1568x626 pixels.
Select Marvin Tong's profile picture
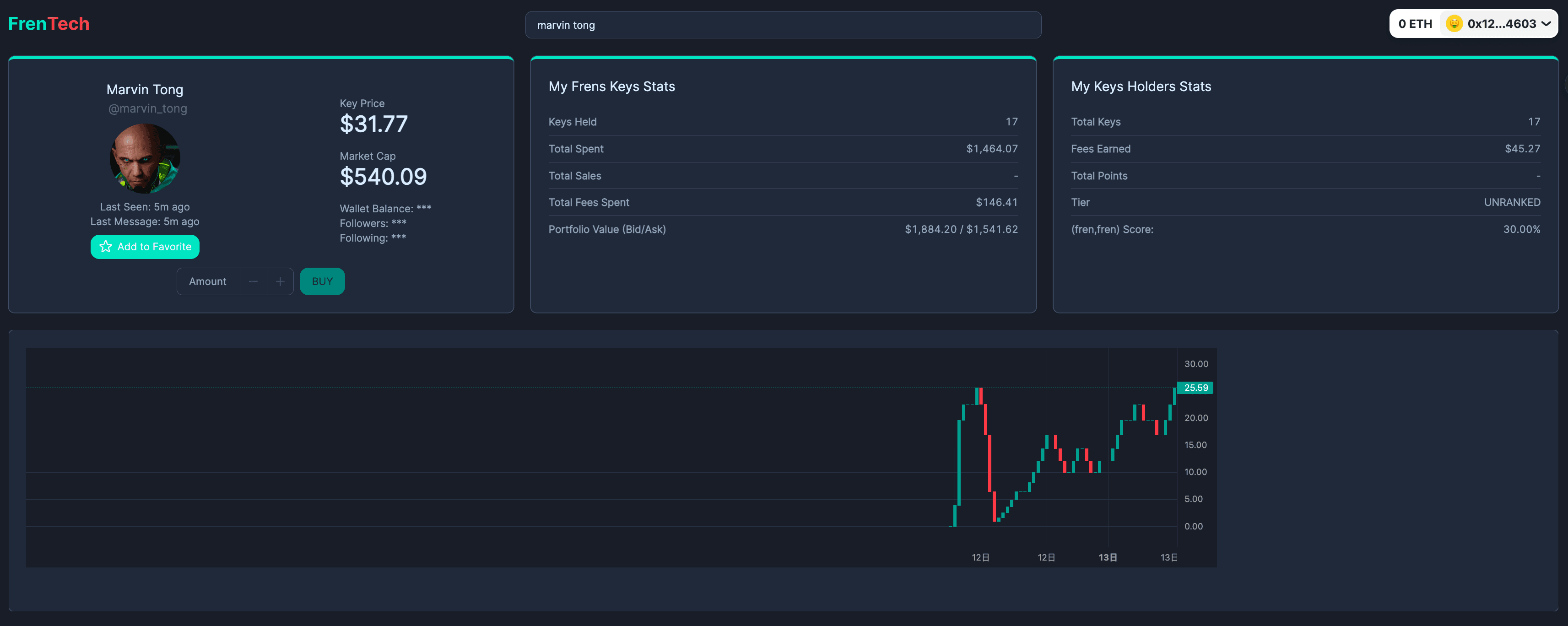click(144, 157)
